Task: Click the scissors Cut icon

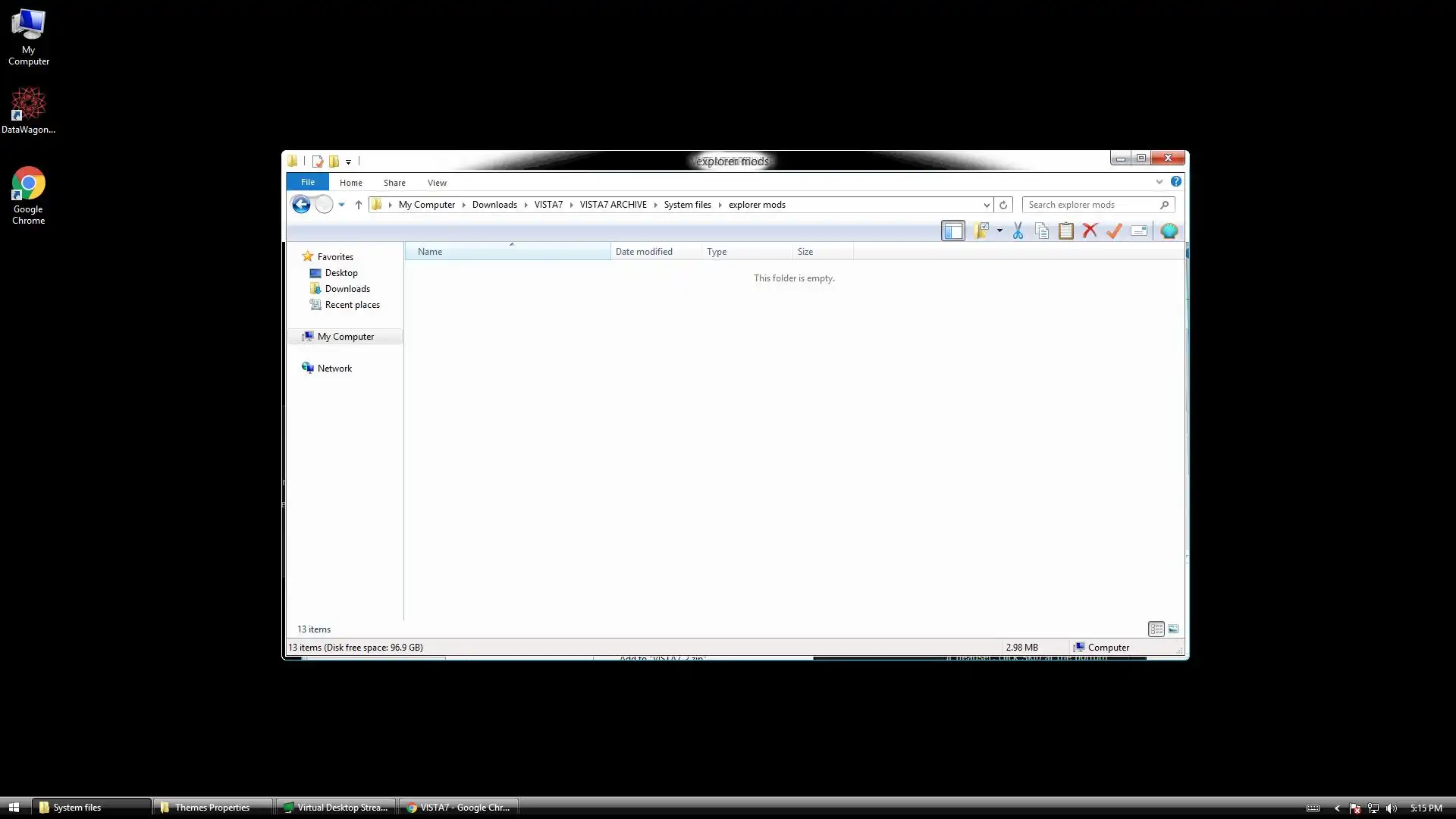Action: pyautogui.click(x=1018, y=231)
